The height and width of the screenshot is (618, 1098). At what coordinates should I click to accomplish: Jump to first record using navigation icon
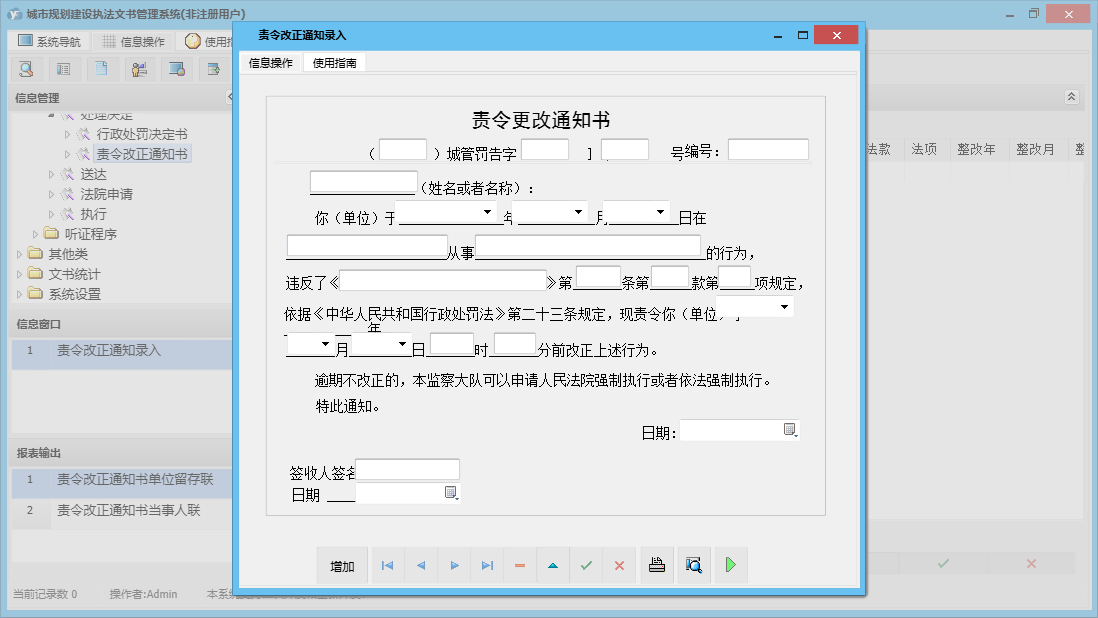pyautogui.click(x=387, y=565)
